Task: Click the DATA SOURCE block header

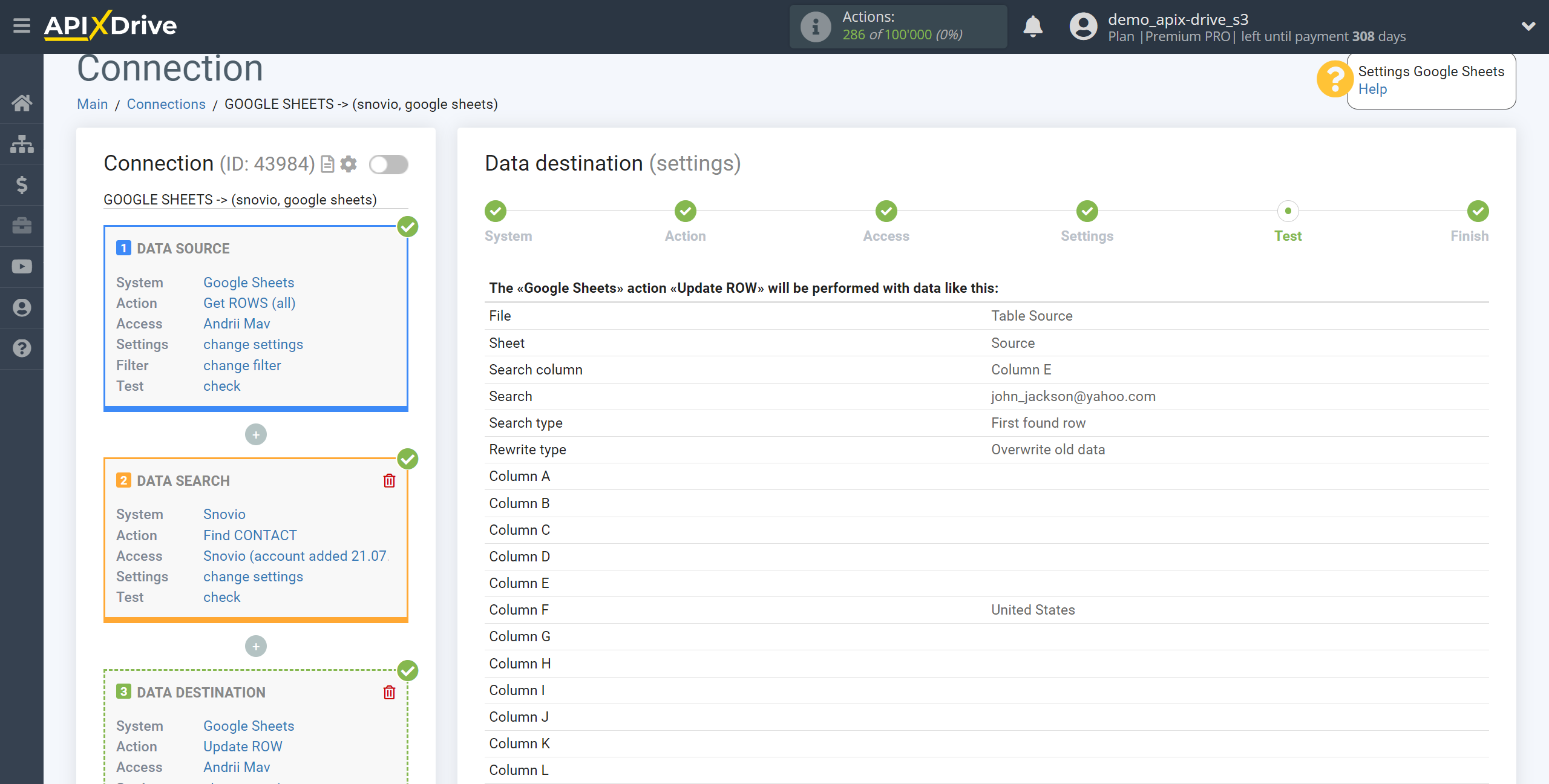Action: point(183,249)
